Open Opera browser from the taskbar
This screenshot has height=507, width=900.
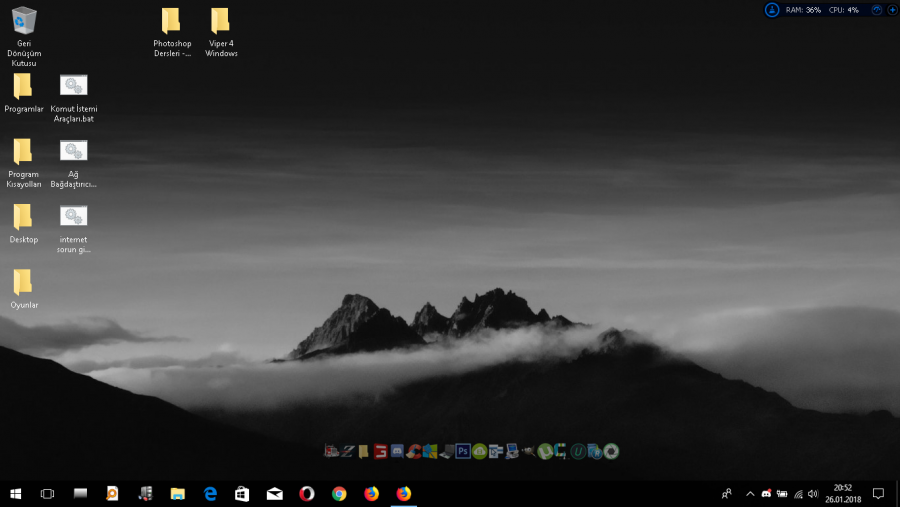307,493
